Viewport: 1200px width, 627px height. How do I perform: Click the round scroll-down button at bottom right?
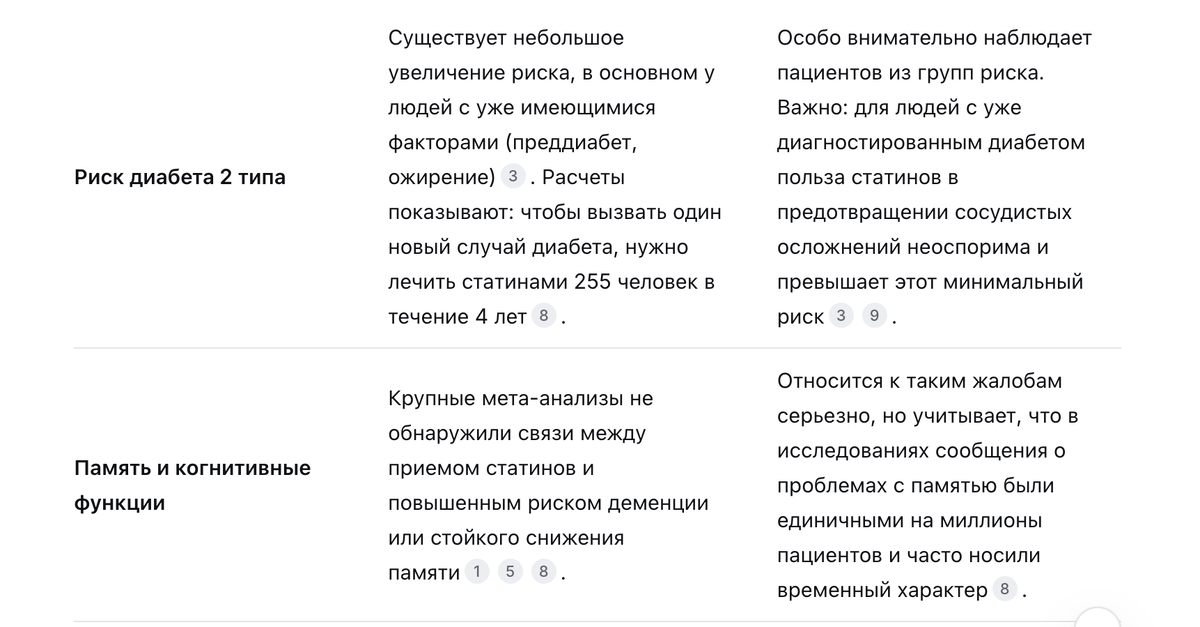coord(1097,617)
